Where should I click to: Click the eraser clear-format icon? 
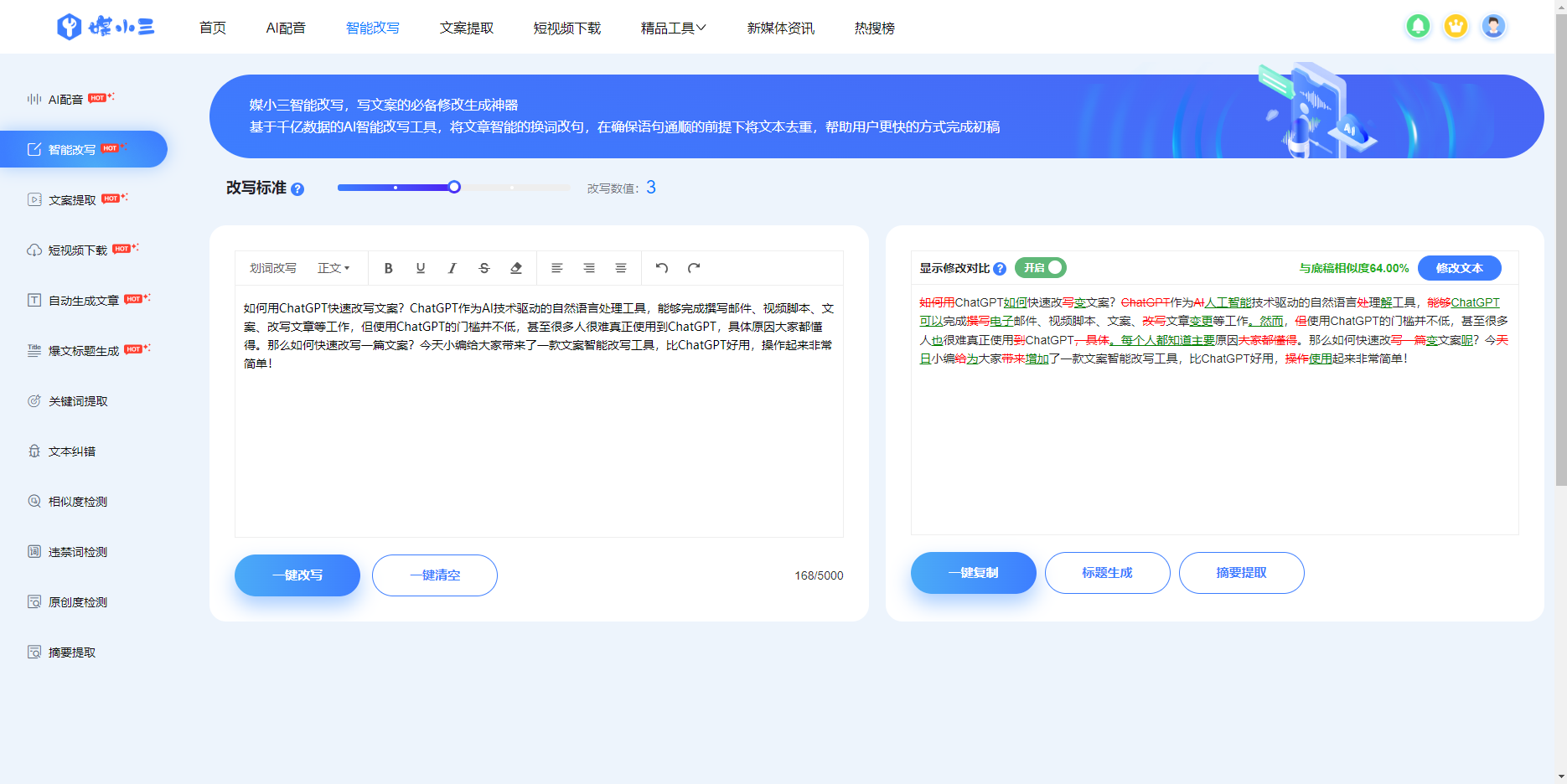[x=516, y=268]
